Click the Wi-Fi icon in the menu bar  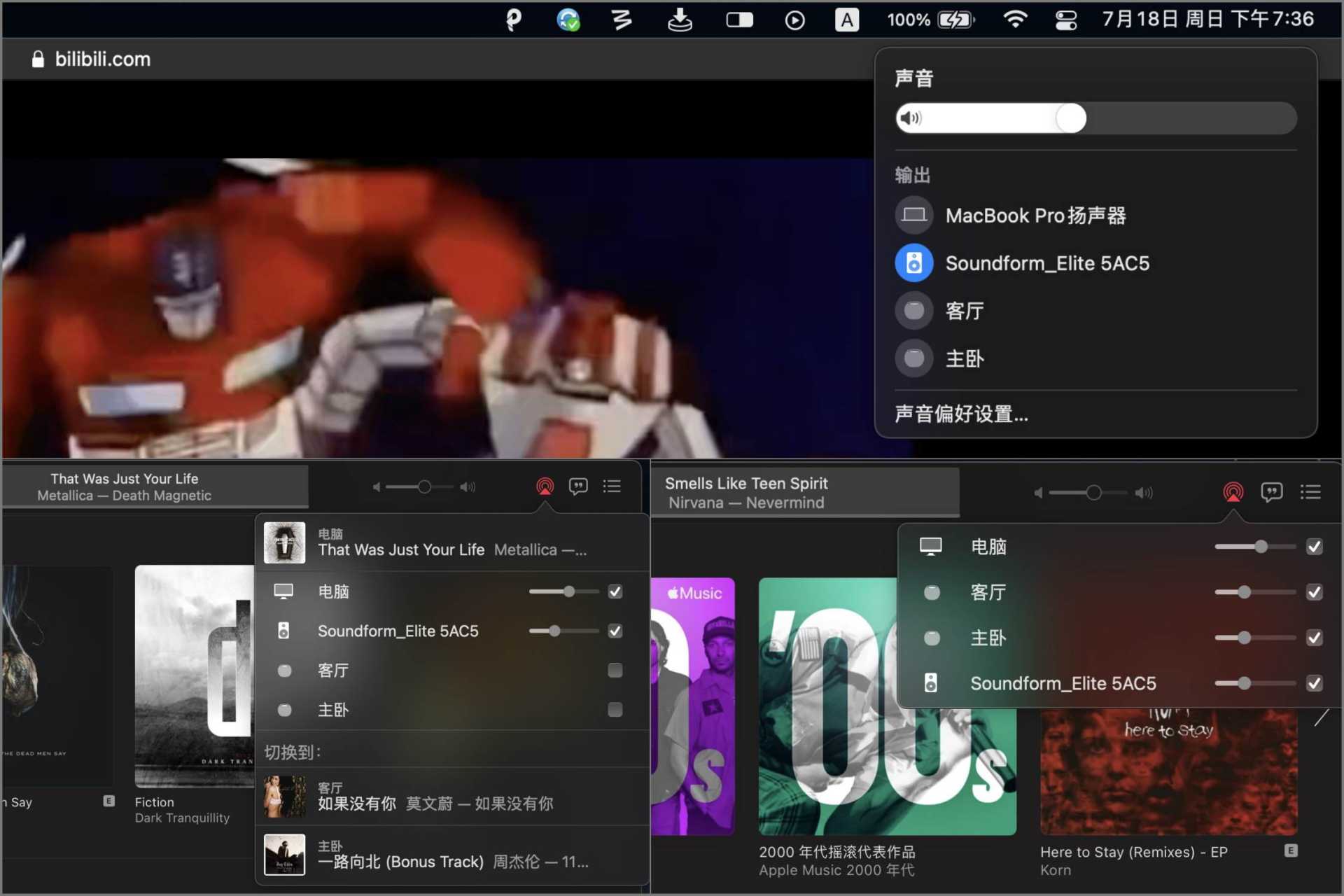pos(1016,20)
